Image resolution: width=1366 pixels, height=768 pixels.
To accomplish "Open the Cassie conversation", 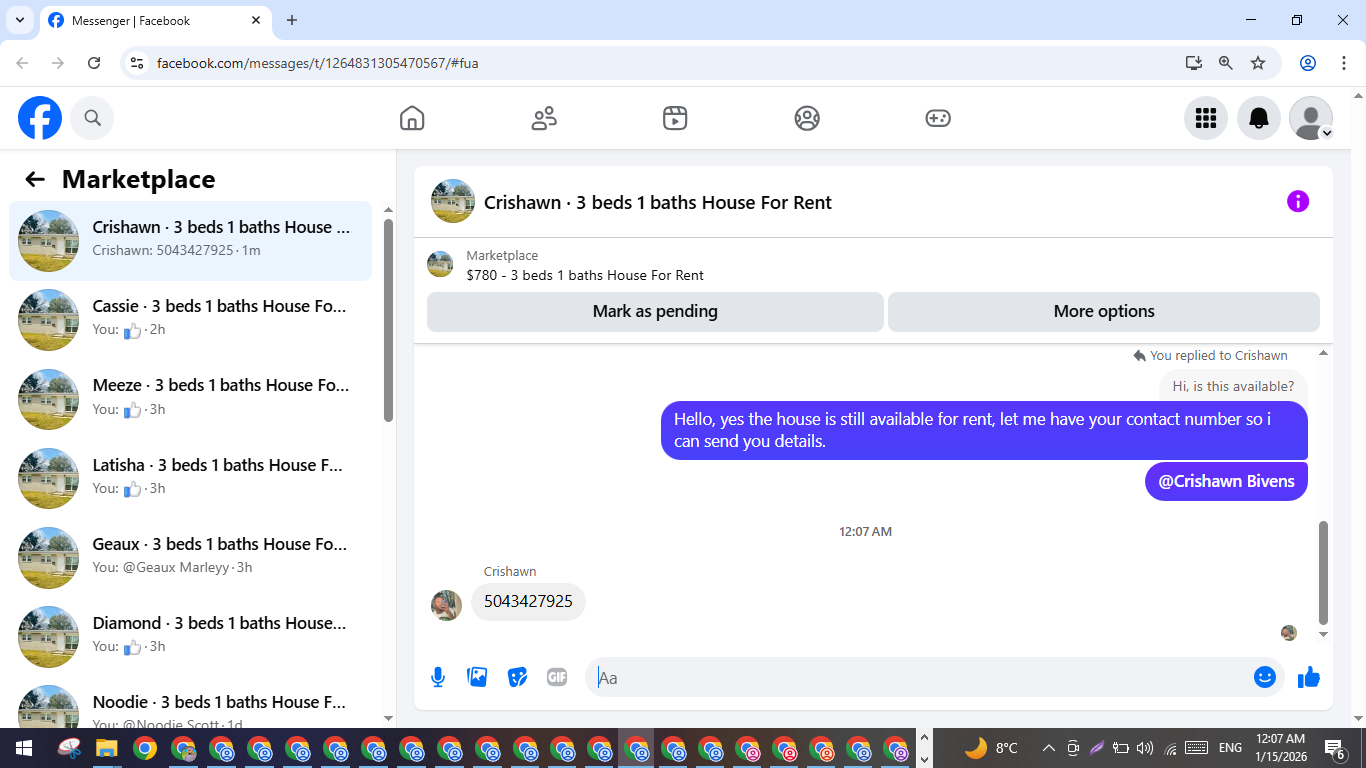I will click(x=190, y=320).
